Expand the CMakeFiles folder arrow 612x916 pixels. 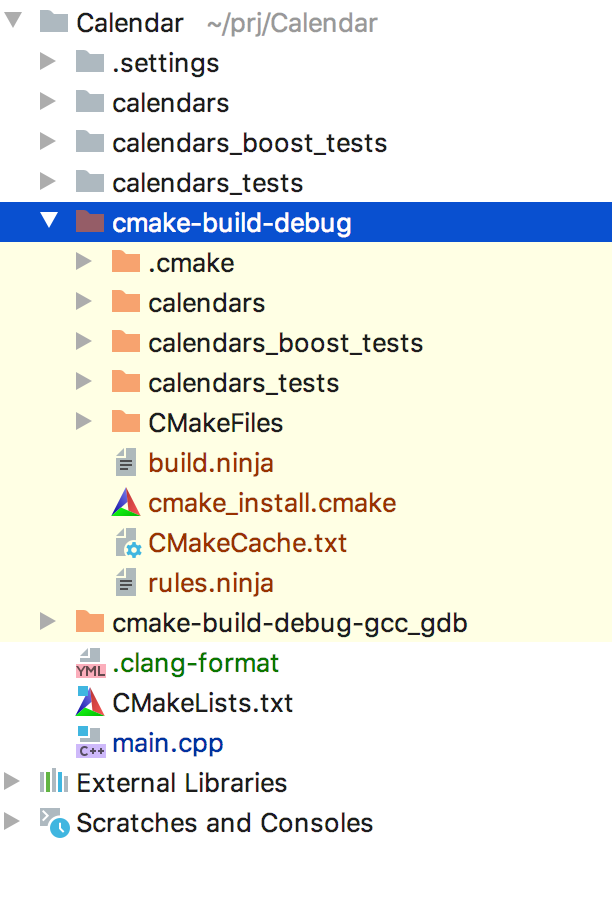[x=84, y=421]
